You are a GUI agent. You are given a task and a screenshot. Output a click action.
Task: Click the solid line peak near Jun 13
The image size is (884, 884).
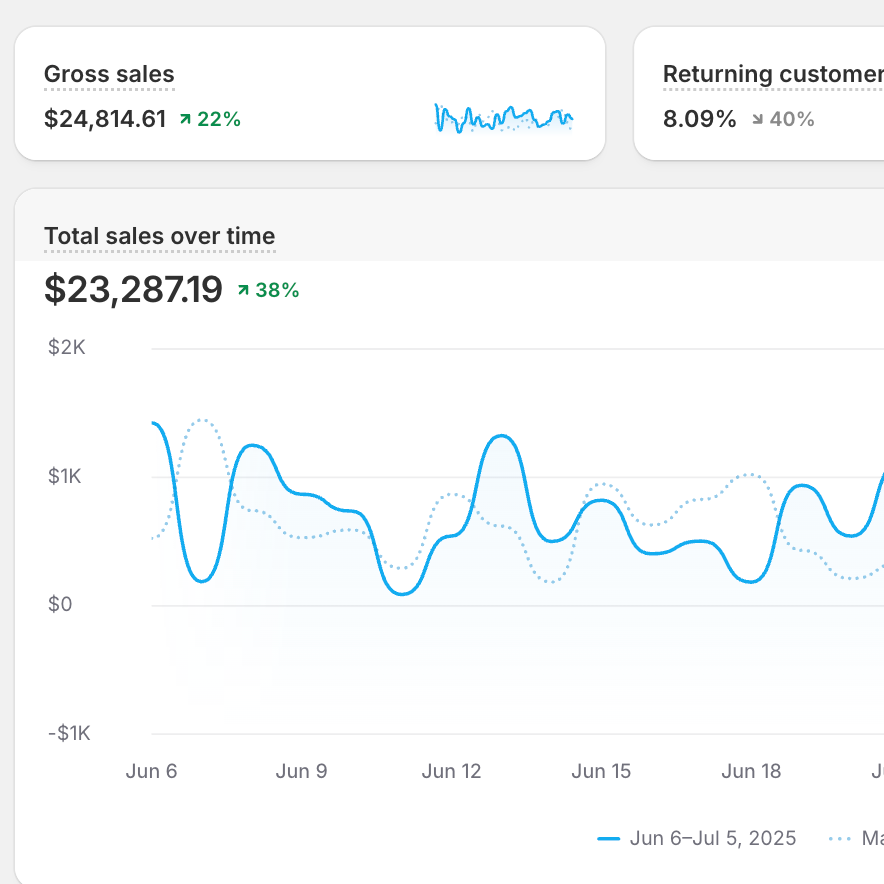pos(501,436)
